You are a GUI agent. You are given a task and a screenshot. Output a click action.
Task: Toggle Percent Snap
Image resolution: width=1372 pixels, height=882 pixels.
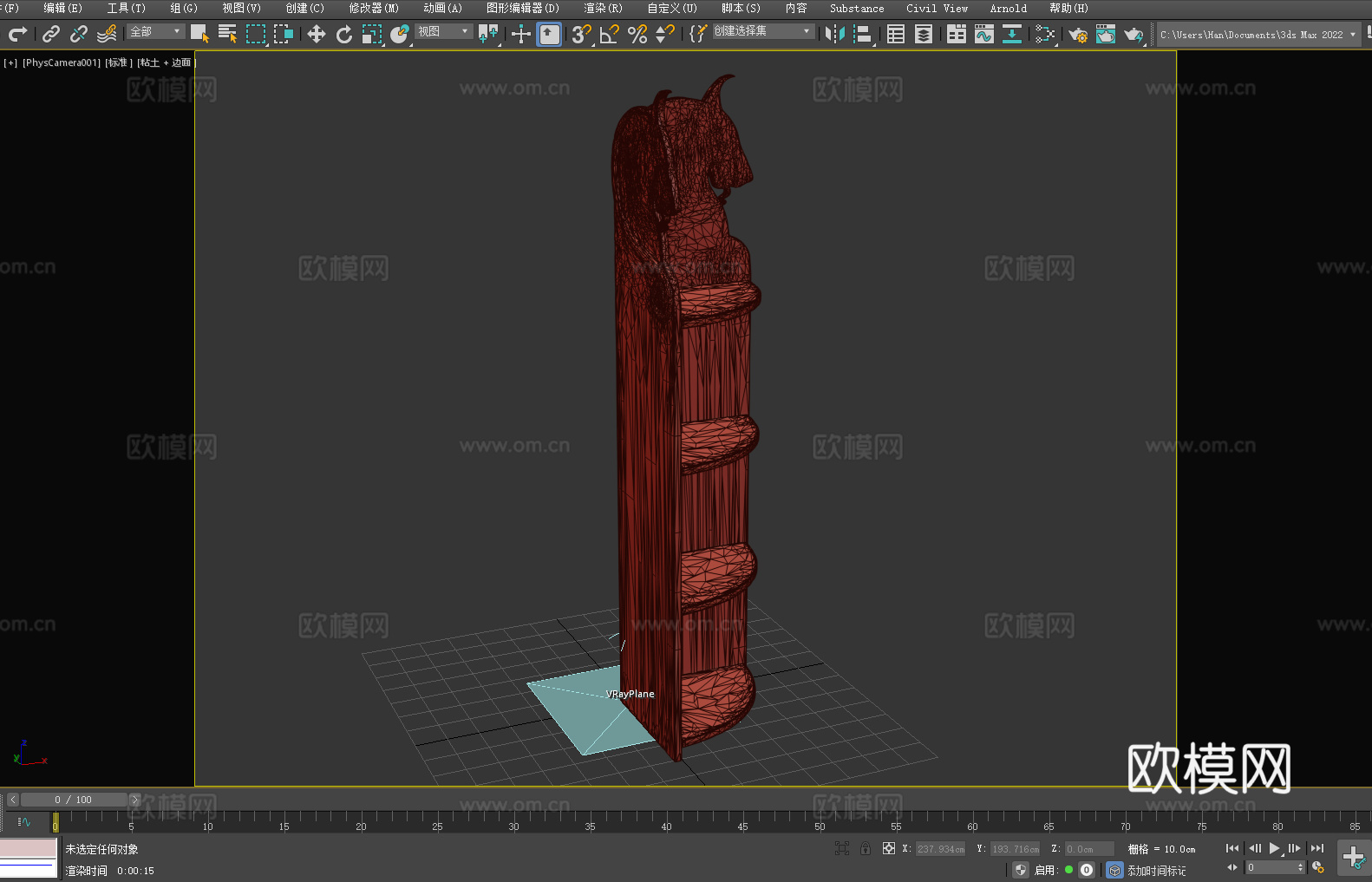point(637,34)
